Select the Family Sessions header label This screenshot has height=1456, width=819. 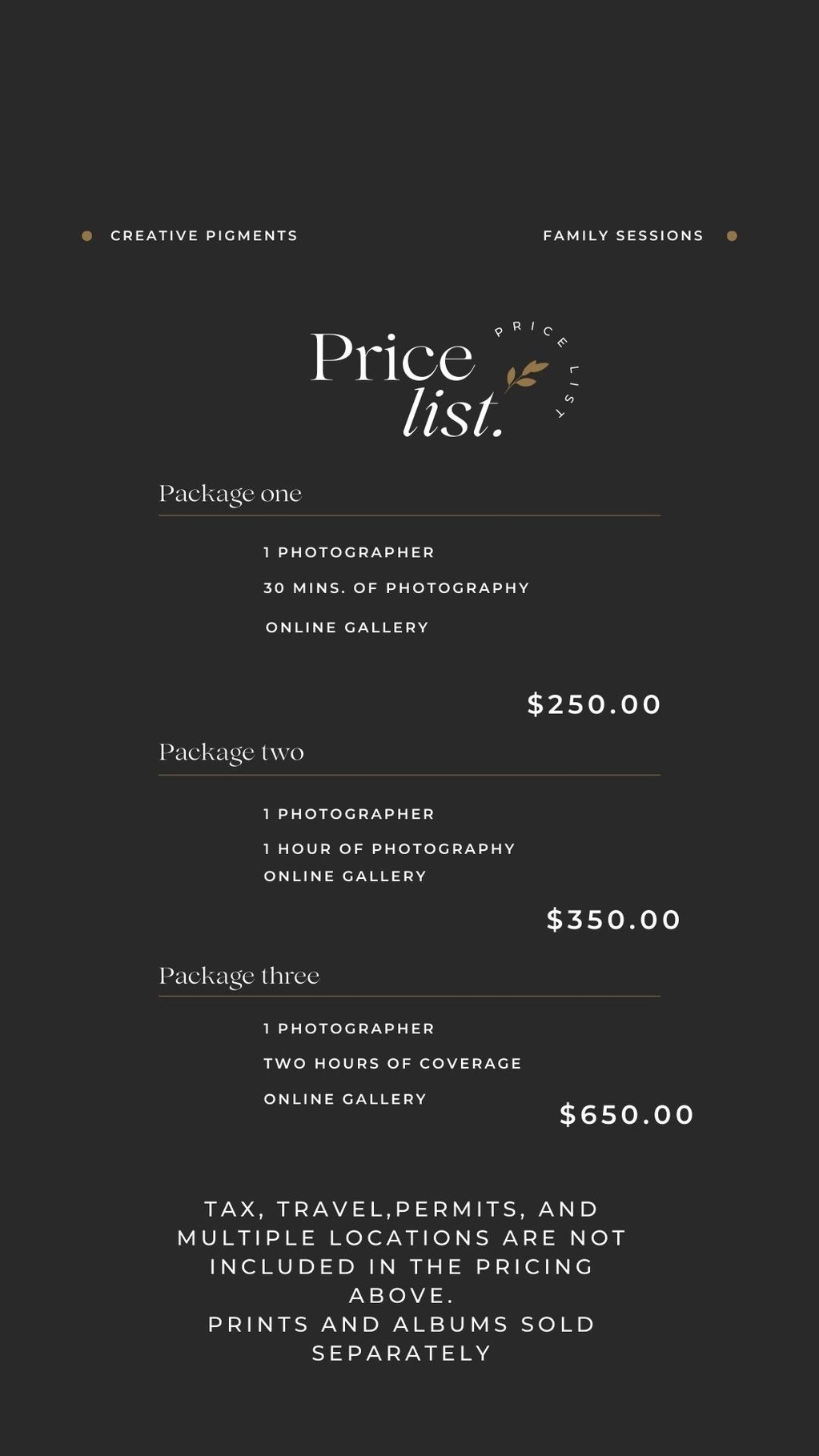point(623,236)
